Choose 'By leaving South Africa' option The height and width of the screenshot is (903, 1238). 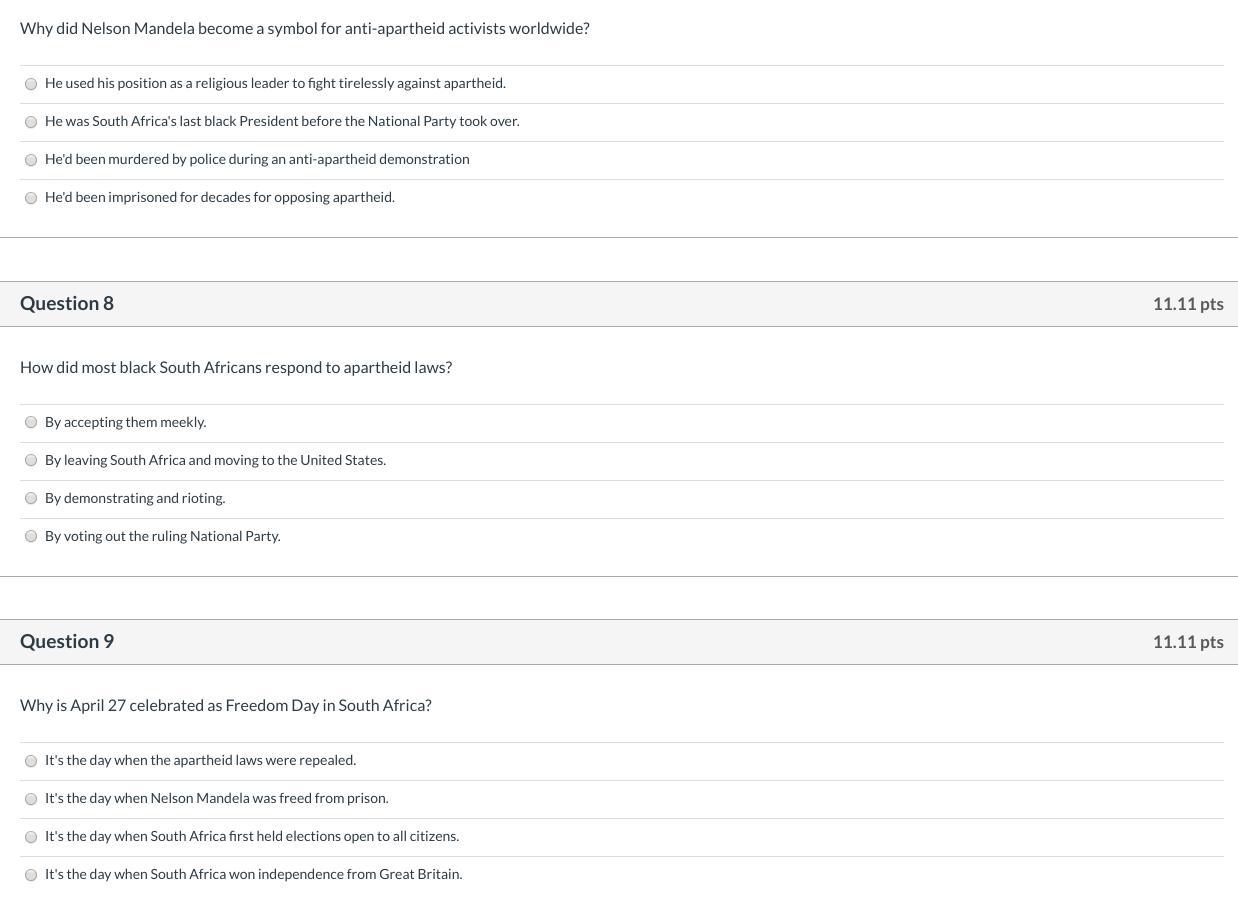click(x=31, y=461)
